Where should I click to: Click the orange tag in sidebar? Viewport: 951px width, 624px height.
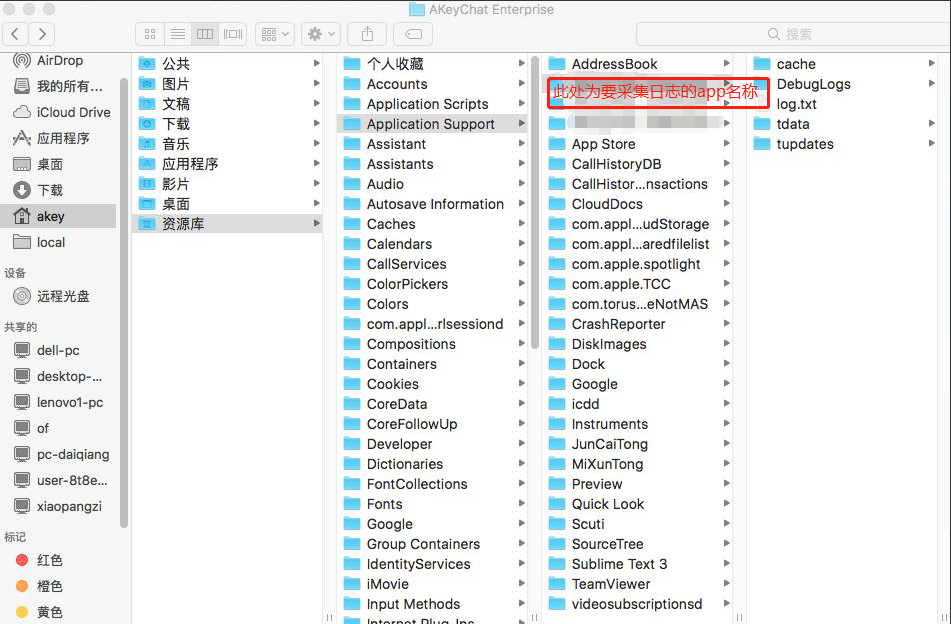(x=49, y=586)
